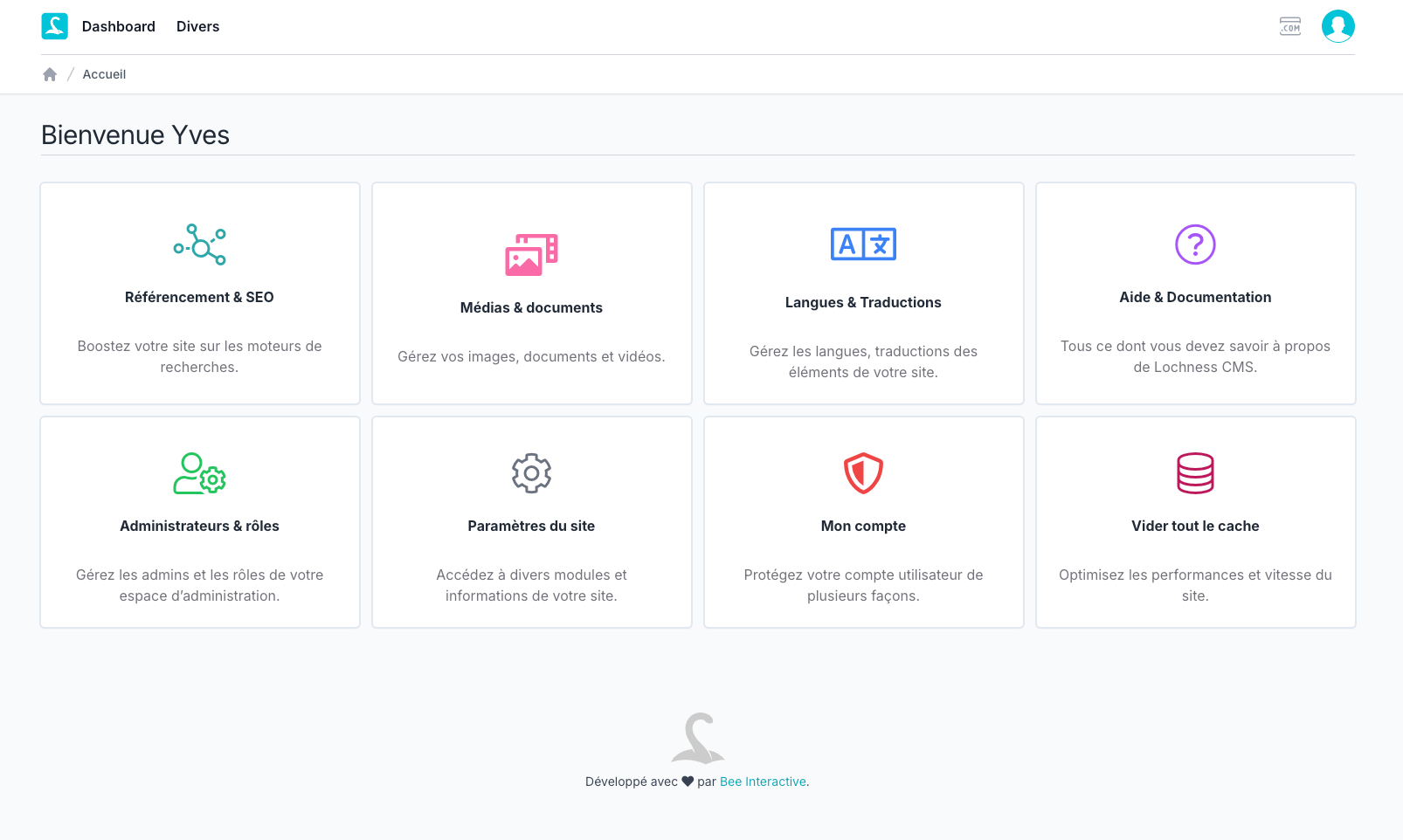
Task: Open the Médias & documents image icon
Action: click(x=531, y=255)
